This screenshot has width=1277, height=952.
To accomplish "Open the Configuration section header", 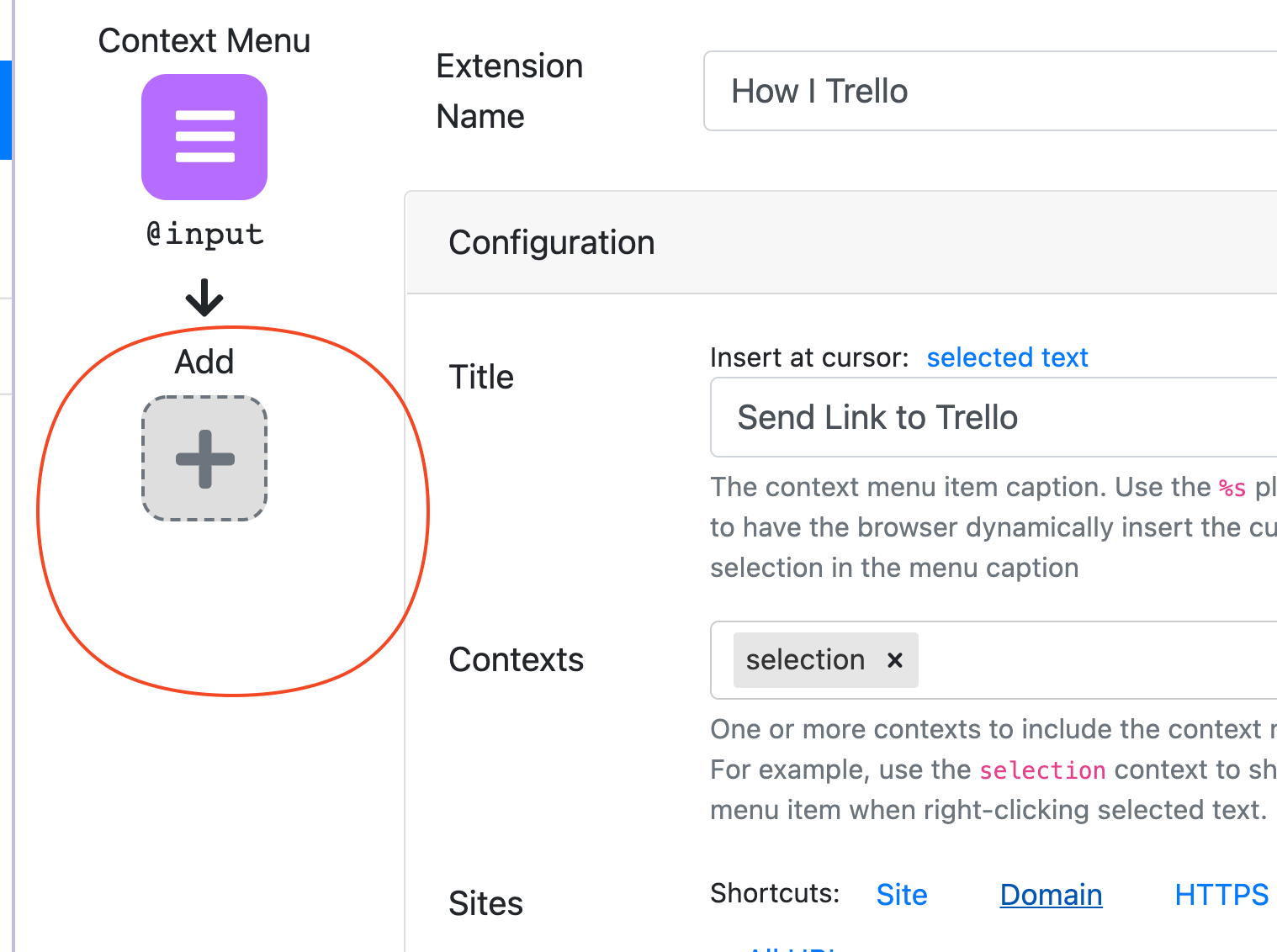I will (x=552, y=242).
